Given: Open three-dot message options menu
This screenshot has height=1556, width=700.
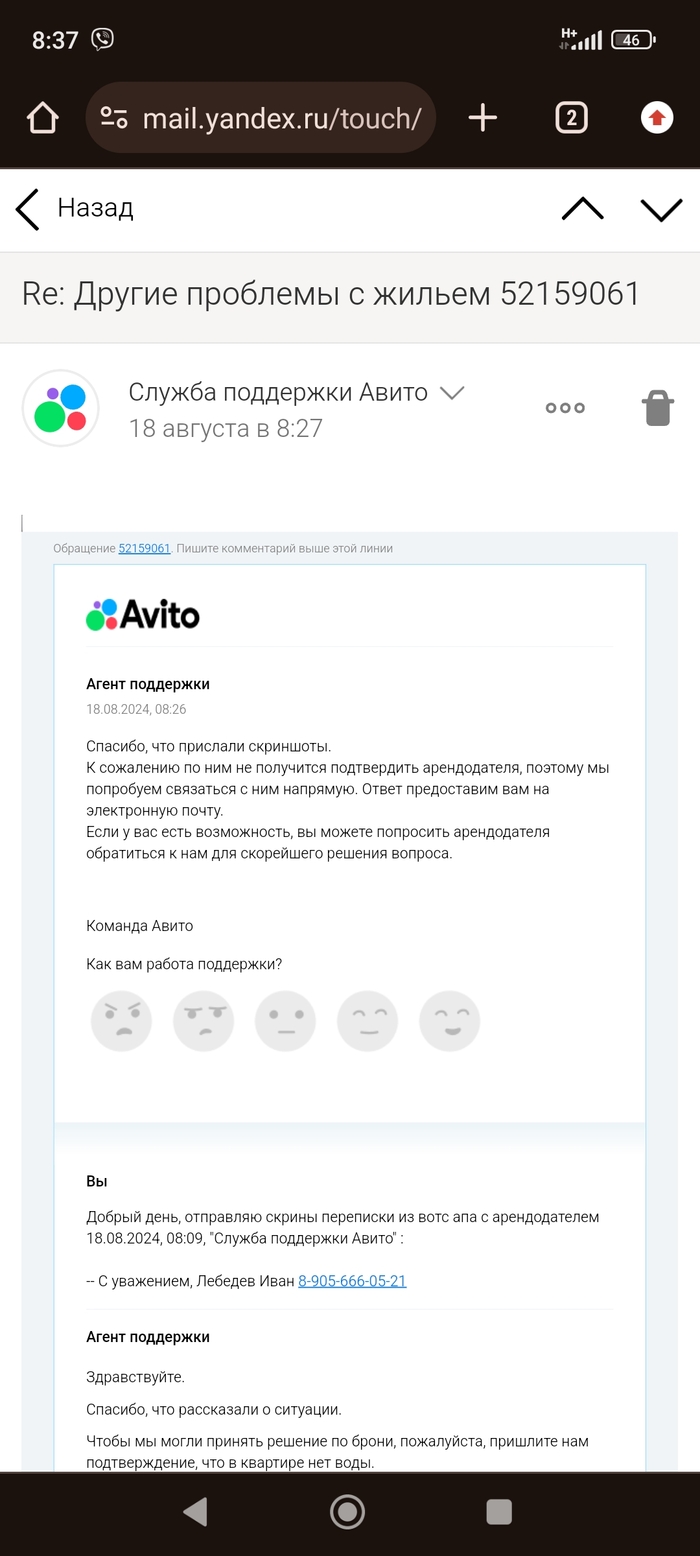Looking at the screenshot, I should pos(565,408).
